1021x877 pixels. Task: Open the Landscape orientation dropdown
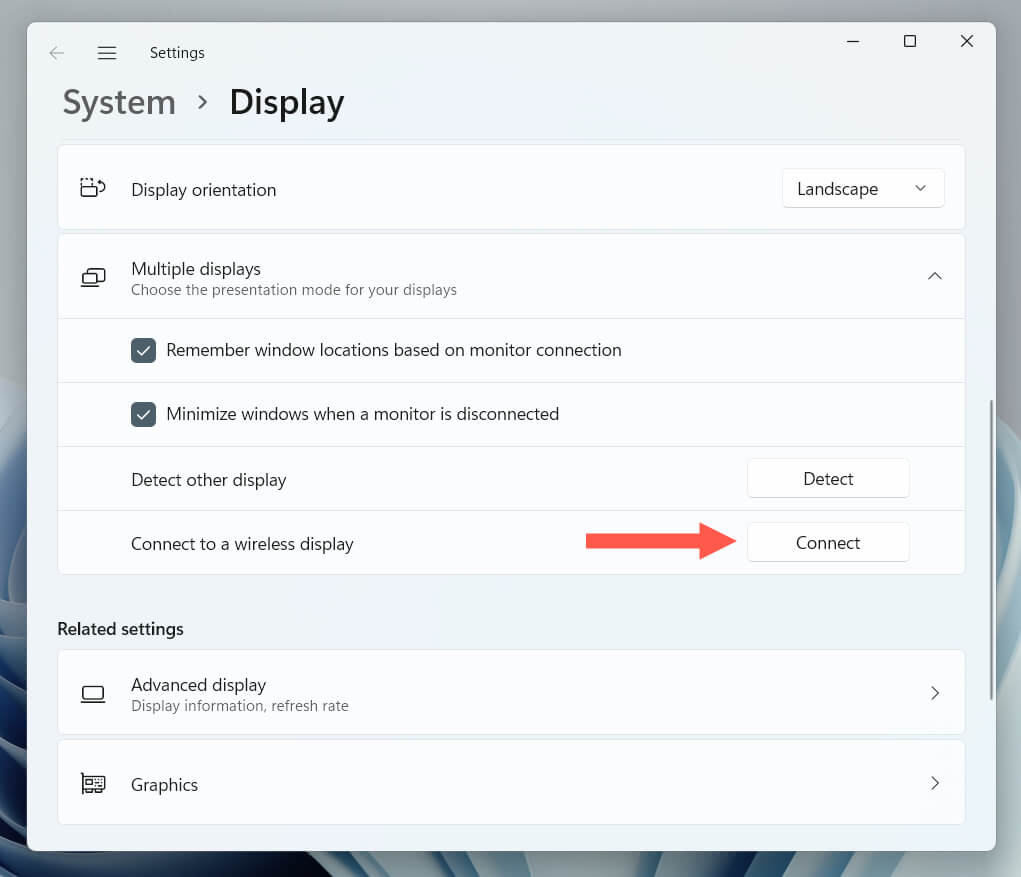(x=862, y=189)
